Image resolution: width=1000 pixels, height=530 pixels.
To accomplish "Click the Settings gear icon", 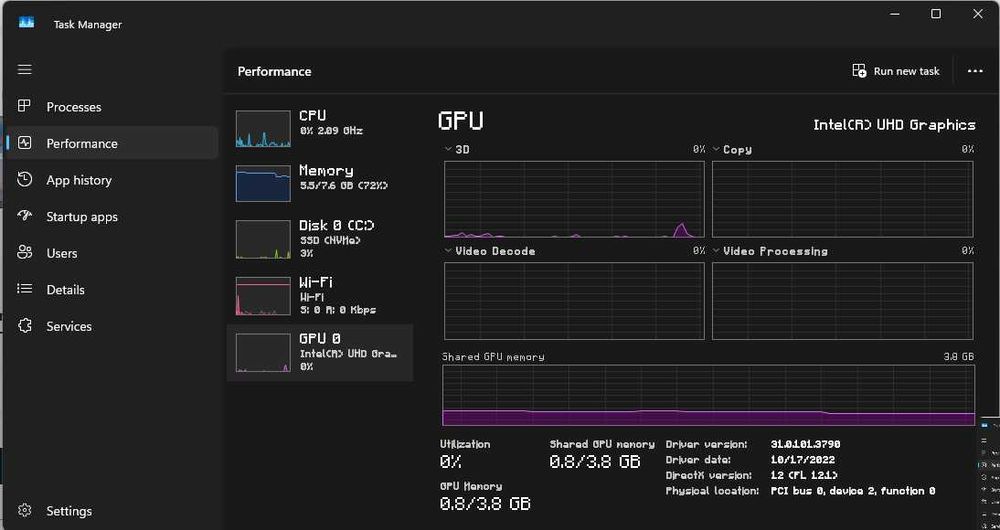I will (24, 510).
